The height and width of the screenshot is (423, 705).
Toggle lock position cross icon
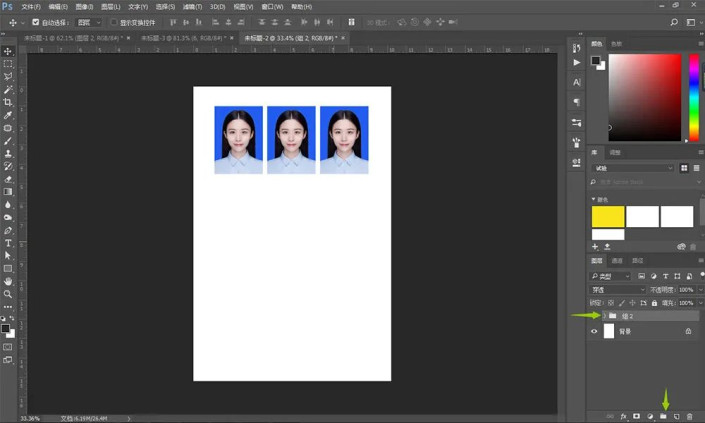[x=632, y=303]
